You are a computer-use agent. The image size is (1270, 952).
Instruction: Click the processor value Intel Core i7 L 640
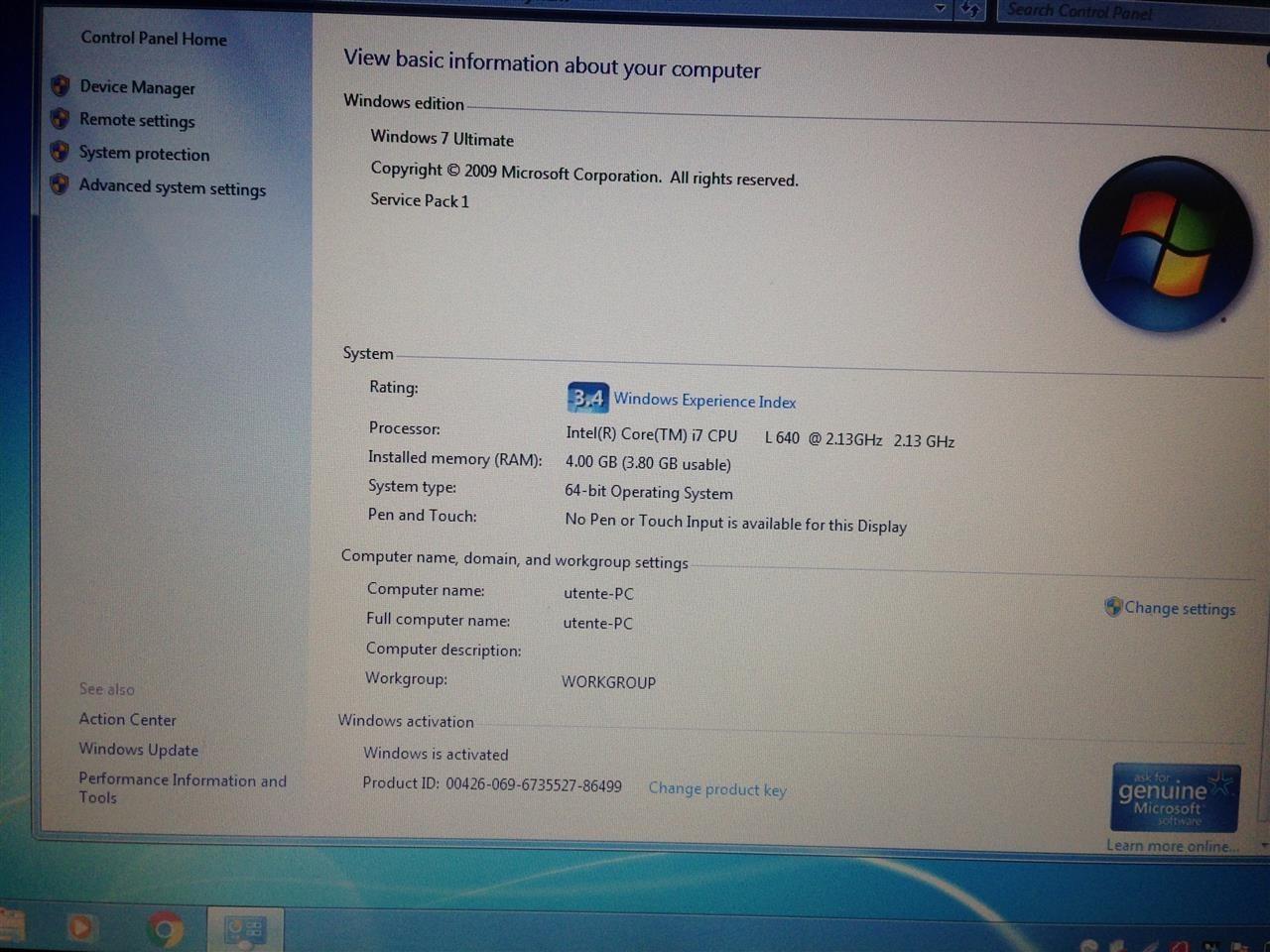point(760,437)
